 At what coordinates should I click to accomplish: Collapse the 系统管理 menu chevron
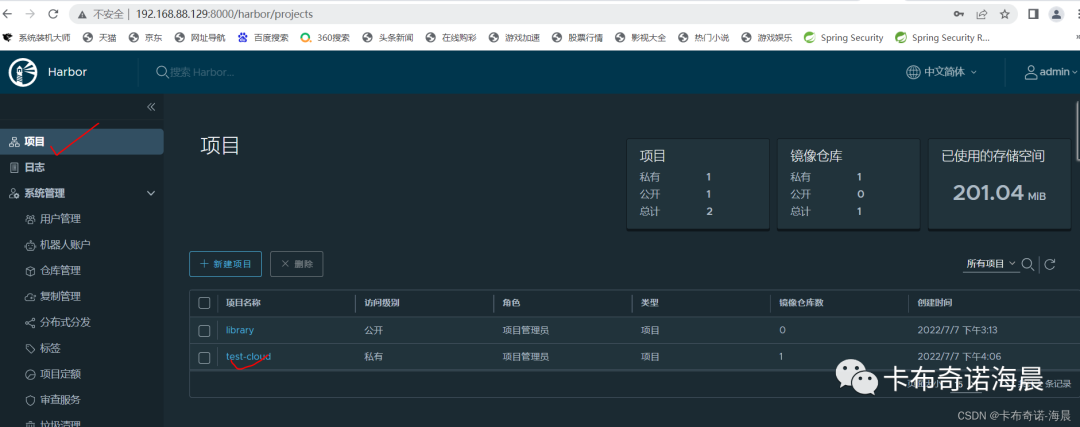151,194
